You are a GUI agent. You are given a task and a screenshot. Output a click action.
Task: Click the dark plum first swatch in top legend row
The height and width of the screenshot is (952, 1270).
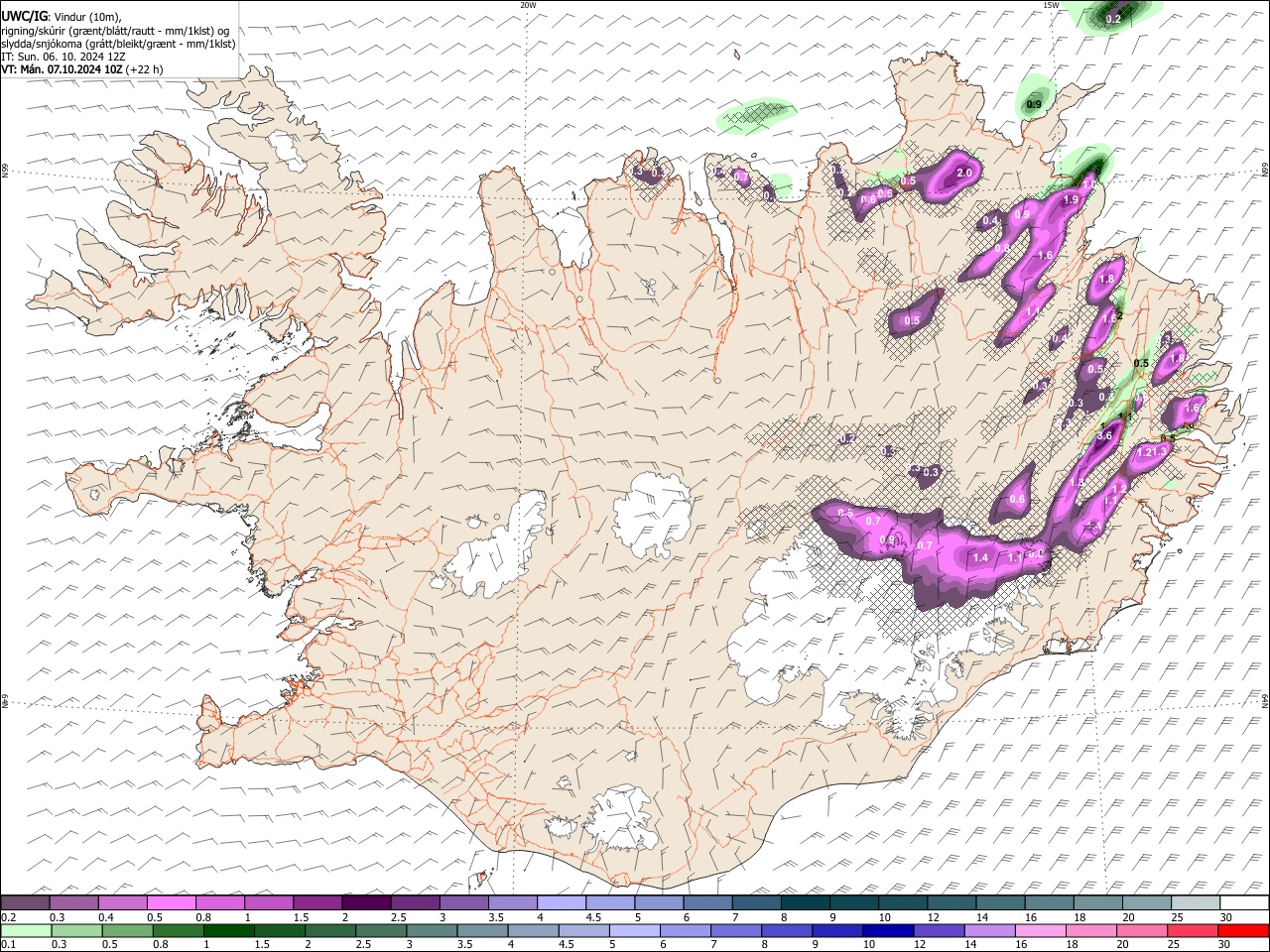pos(26,902)
